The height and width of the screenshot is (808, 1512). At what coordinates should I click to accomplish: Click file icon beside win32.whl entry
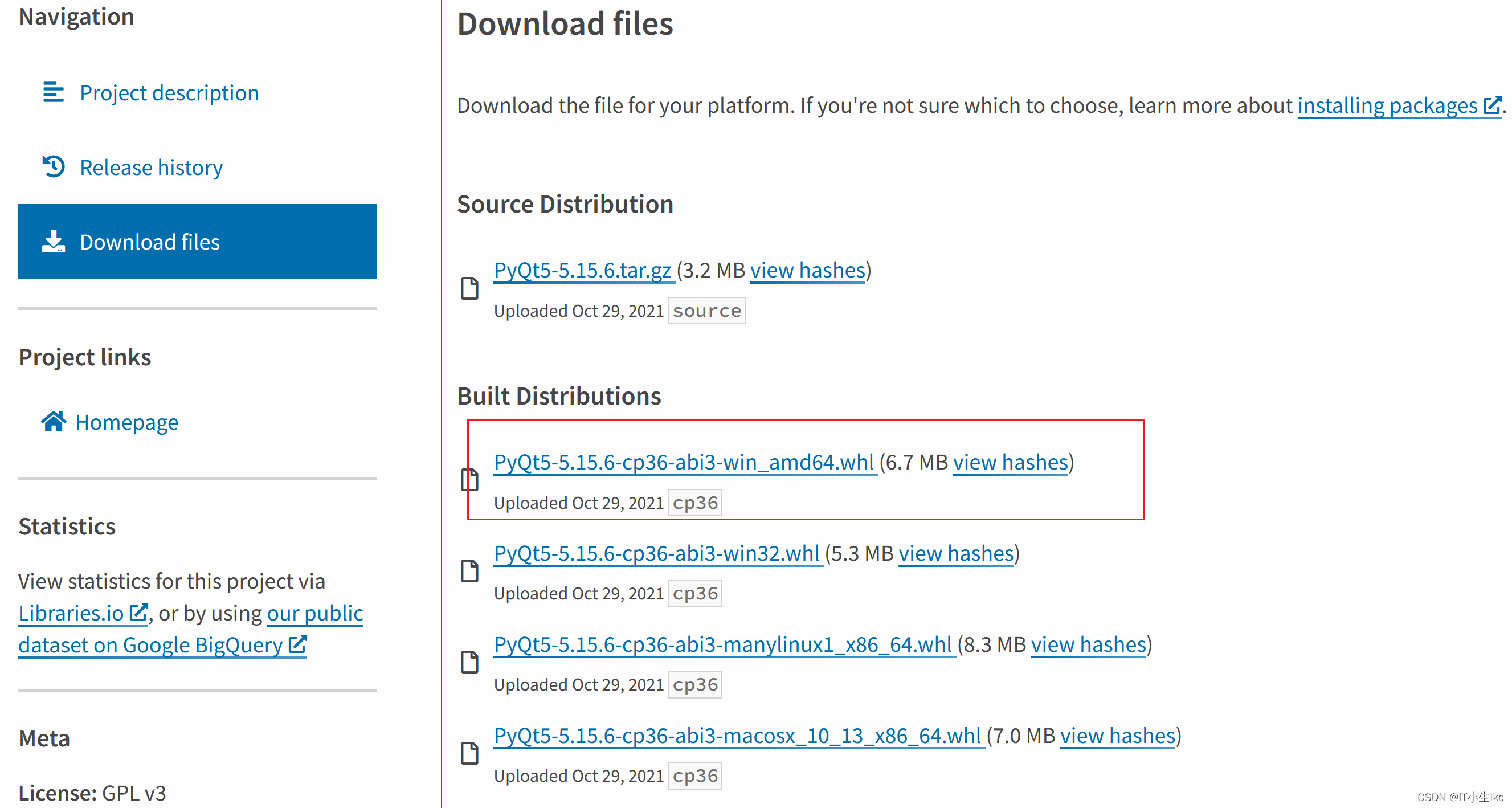(x=469, y=571)
